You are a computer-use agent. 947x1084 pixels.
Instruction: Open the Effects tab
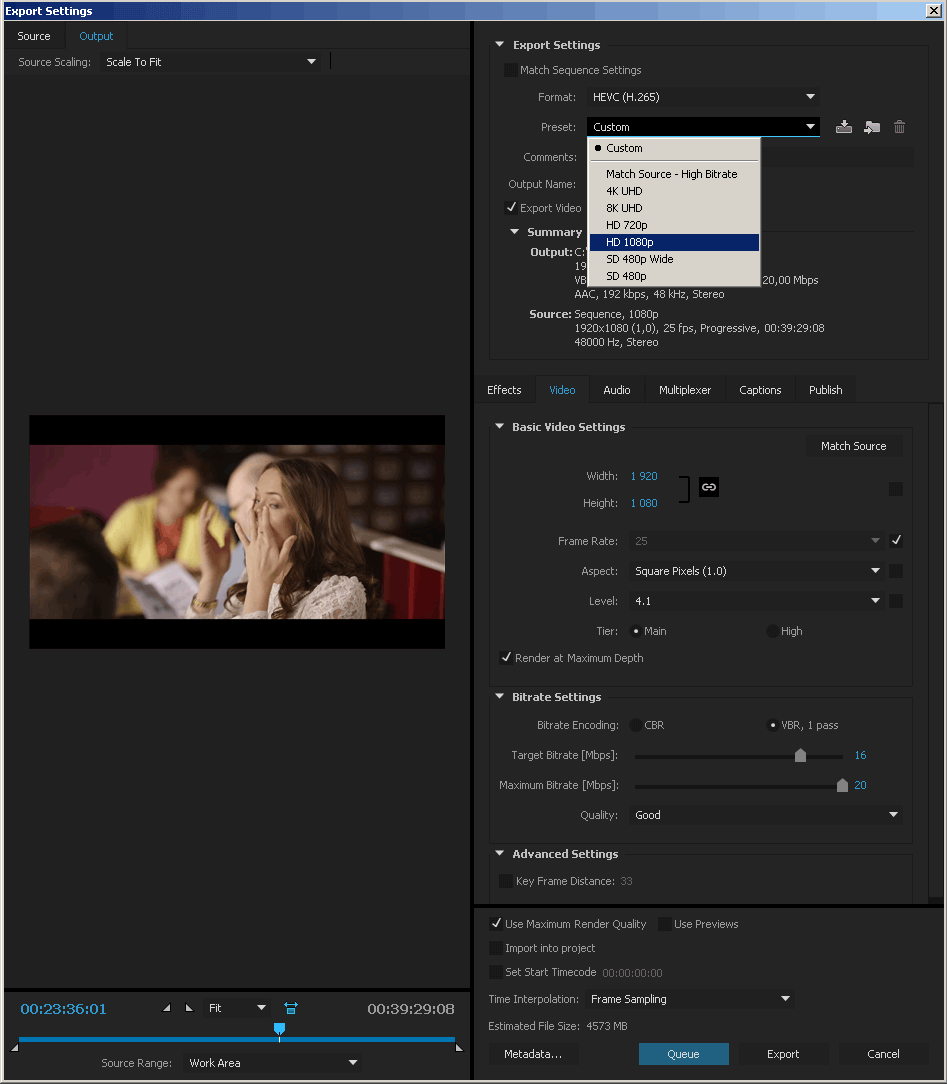pyautogui.click(x=504, y=390)
